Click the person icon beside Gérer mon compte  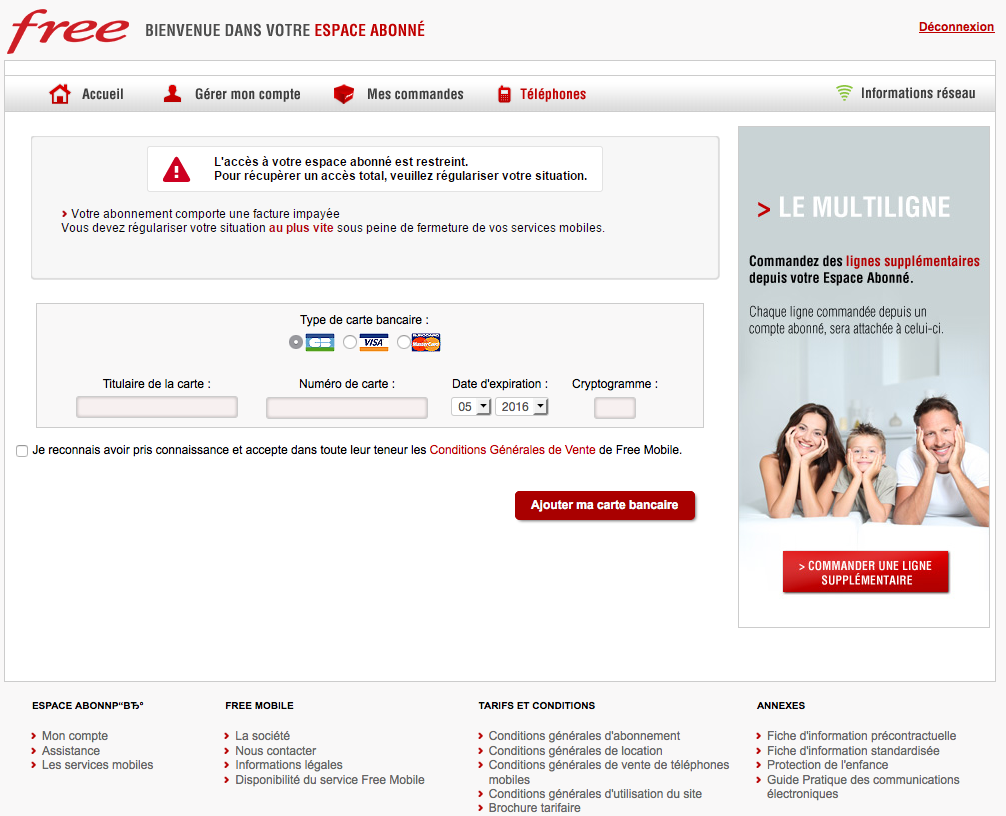click(172, 94)
